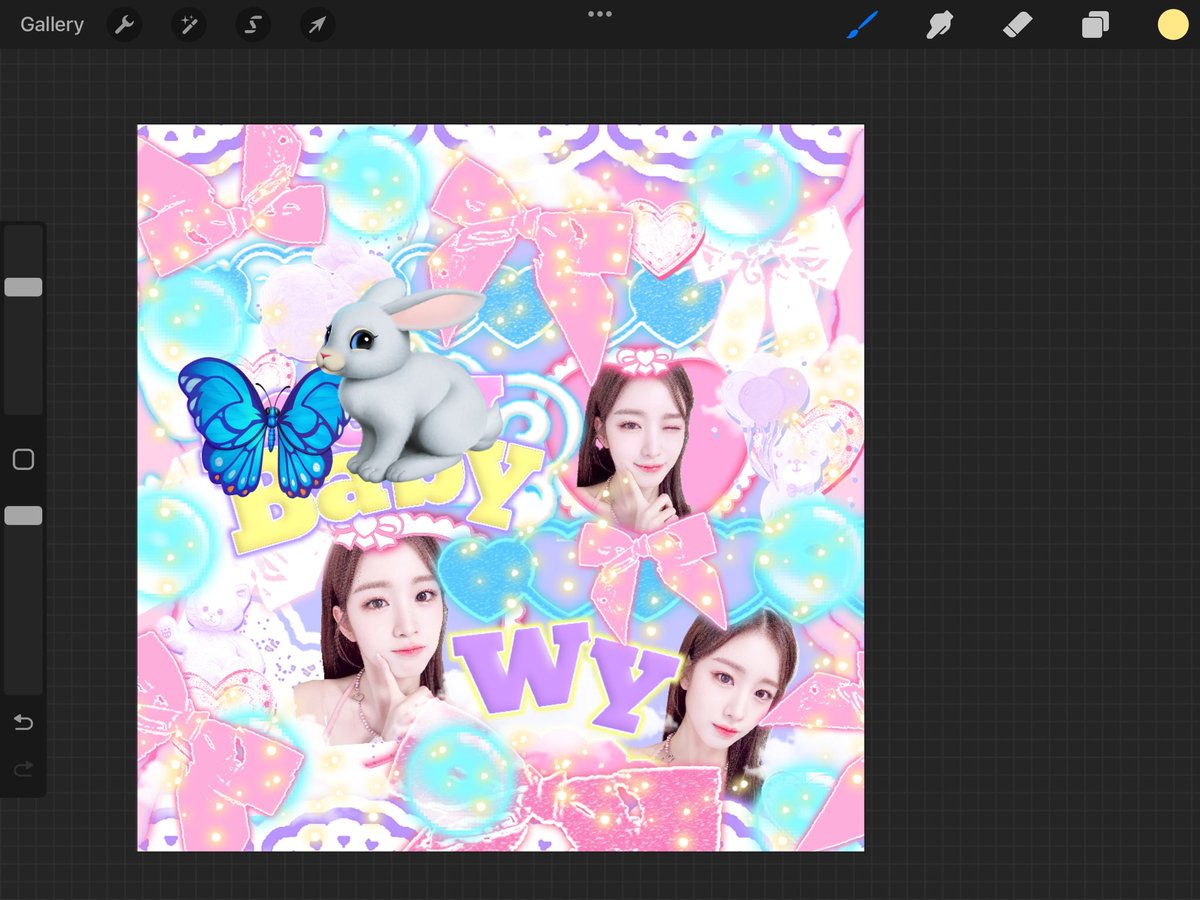Expand Actions menu from the wrench
1200x900 pixels.
(124, 24)
